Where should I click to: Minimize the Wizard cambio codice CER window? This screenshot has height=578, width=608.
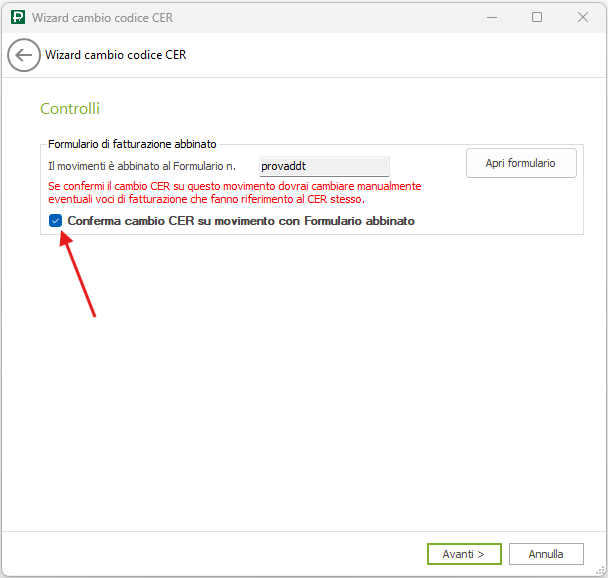coord(491,18)
